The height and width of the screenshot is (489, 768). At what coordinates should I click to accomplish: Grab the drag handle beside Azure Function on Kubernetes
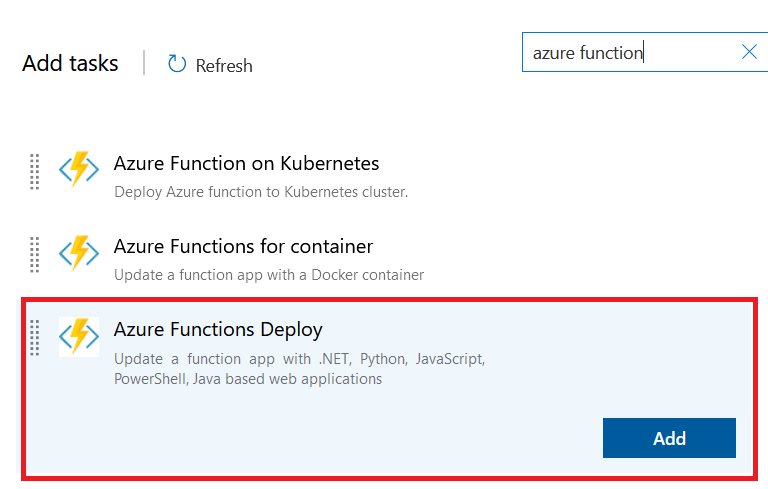click(x=34, y=171)
